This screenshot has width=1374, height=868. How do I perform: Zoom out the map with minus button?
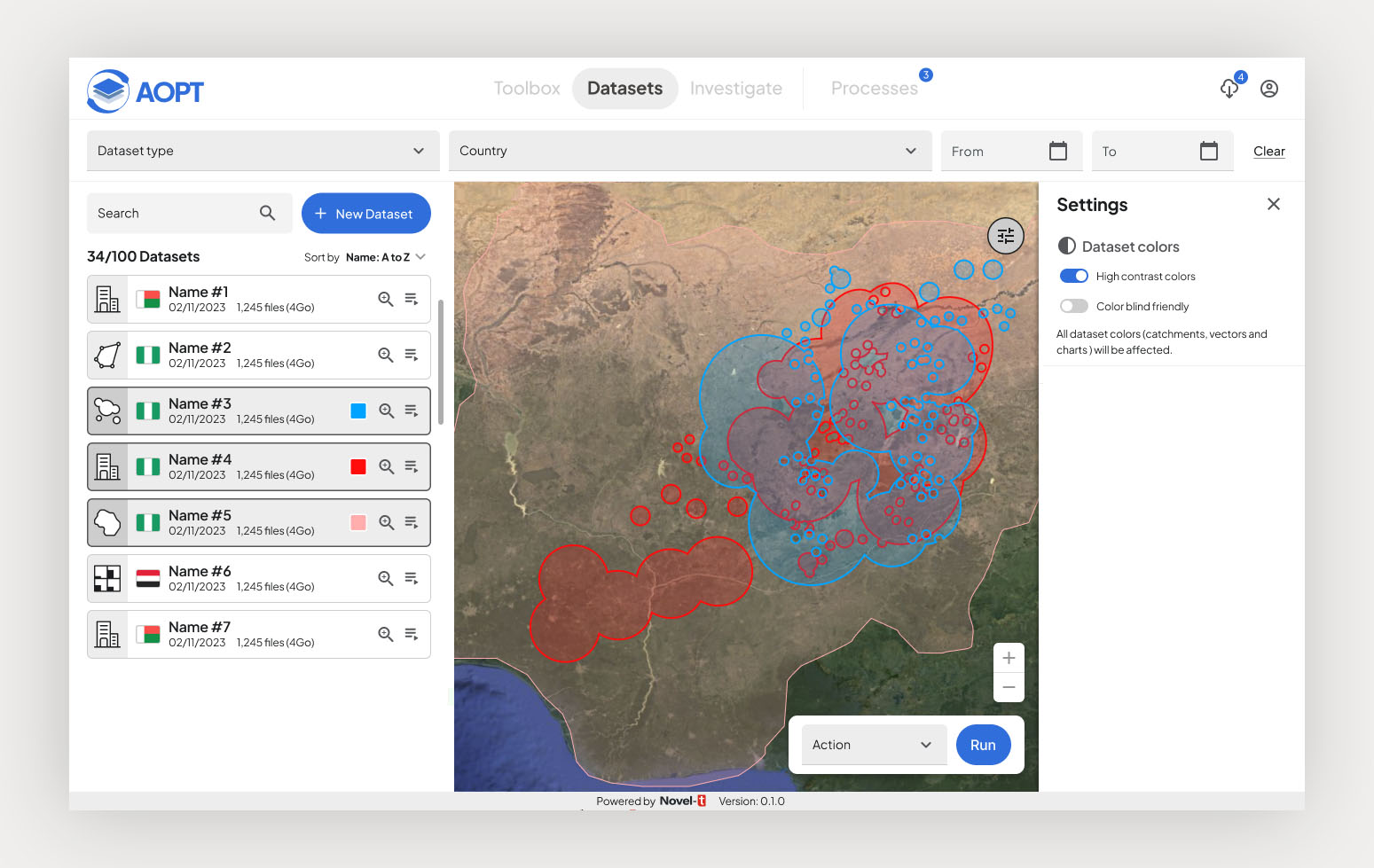tap(1009, 687)
